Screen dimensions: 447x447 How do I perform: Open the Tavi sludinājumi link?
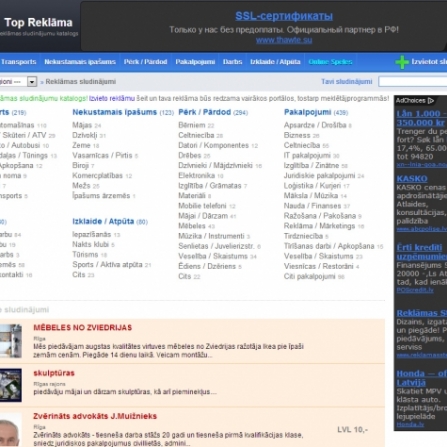tap(347, 82)
